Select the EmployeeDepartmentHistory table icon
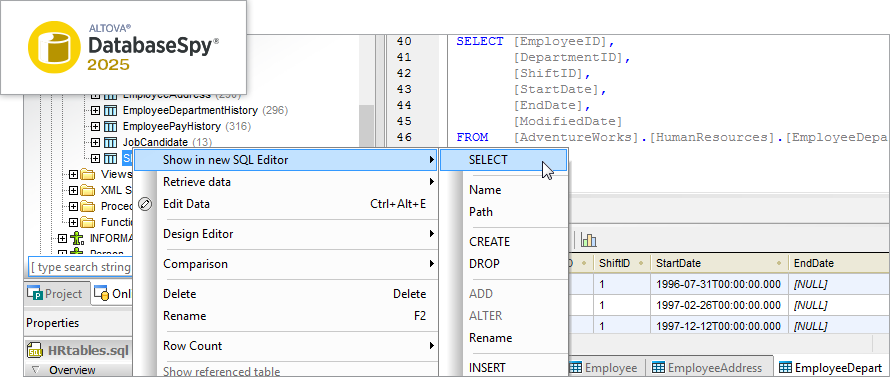890x377 pixels. (111, 110)
